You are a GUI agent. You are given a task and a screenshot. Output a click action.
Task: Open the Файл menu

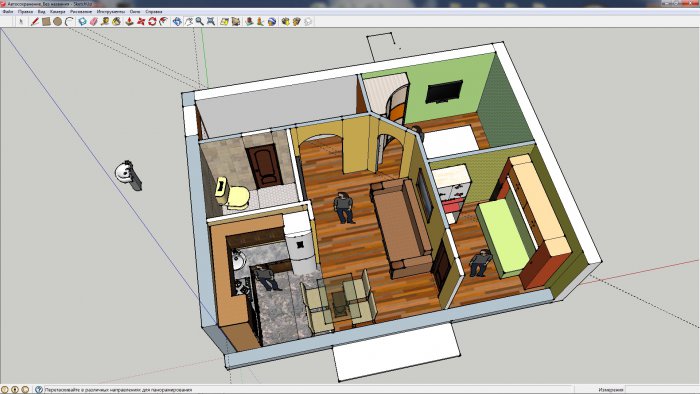click(8, 12)
